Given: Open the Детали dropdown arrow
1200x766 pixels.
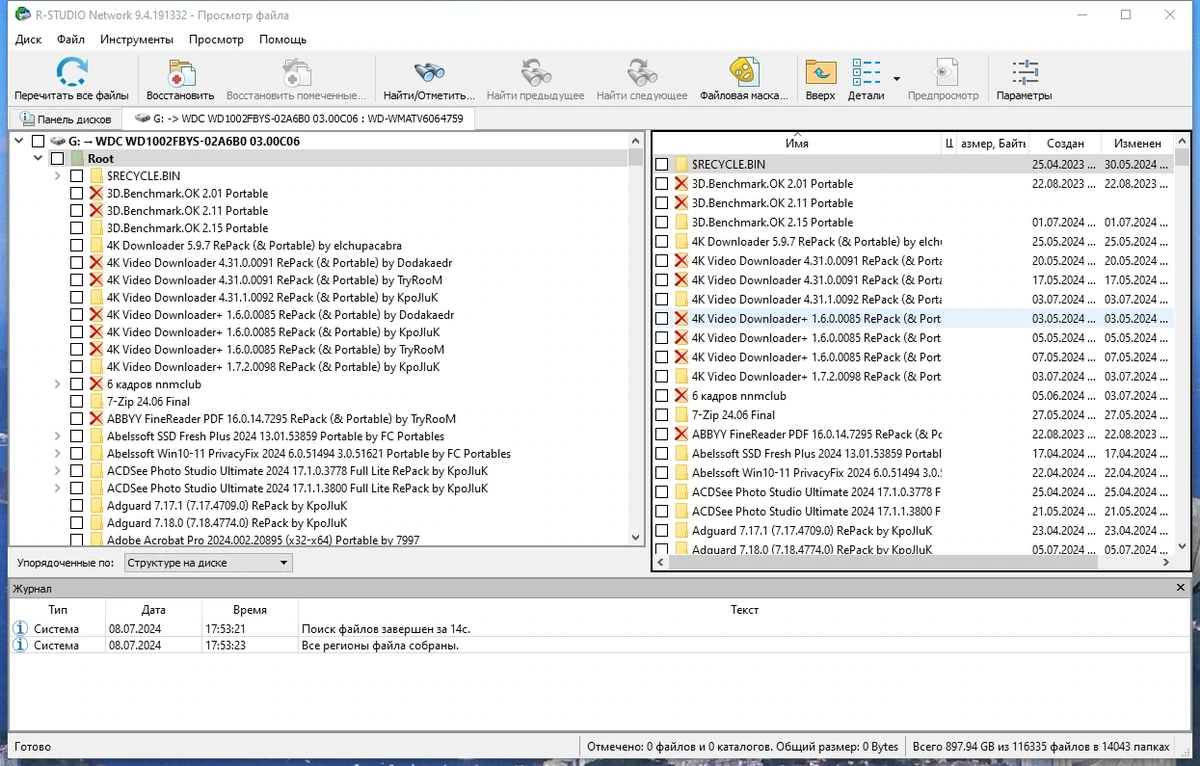Looking at the screenshot, I should coord(896,79).
